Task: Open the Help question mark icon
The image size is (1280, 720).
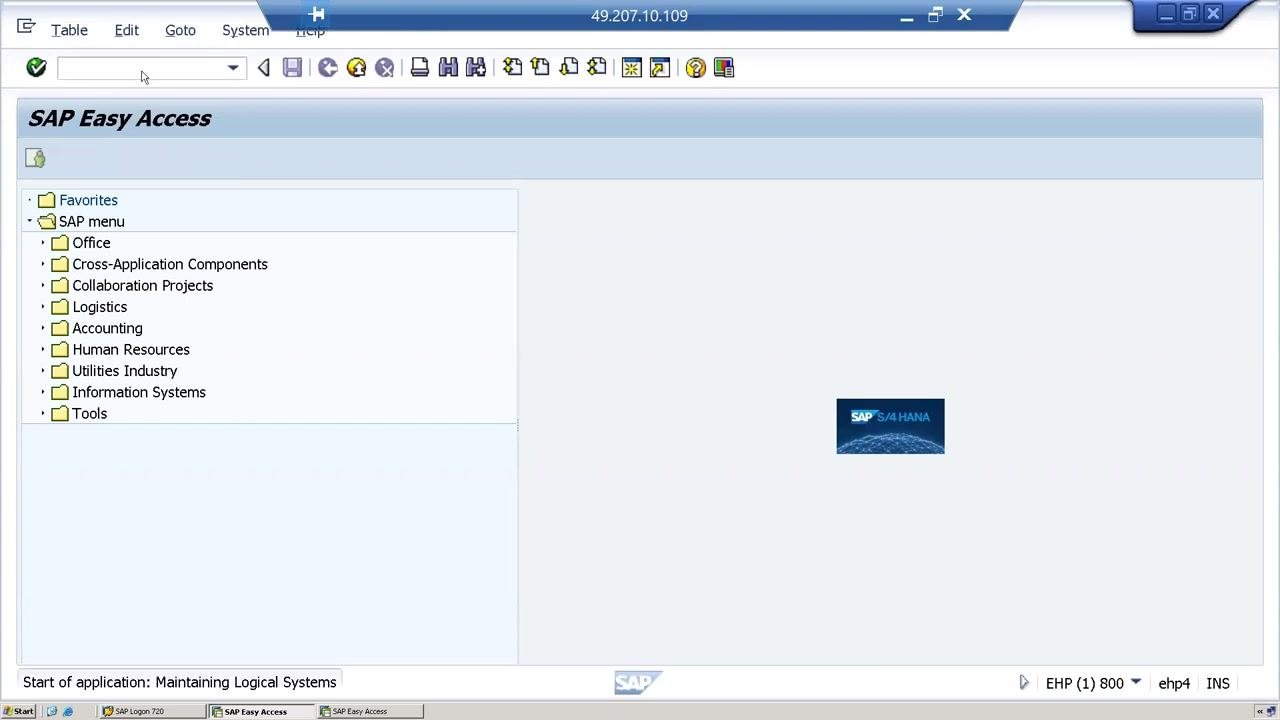Action: click(x=696, y=68)
